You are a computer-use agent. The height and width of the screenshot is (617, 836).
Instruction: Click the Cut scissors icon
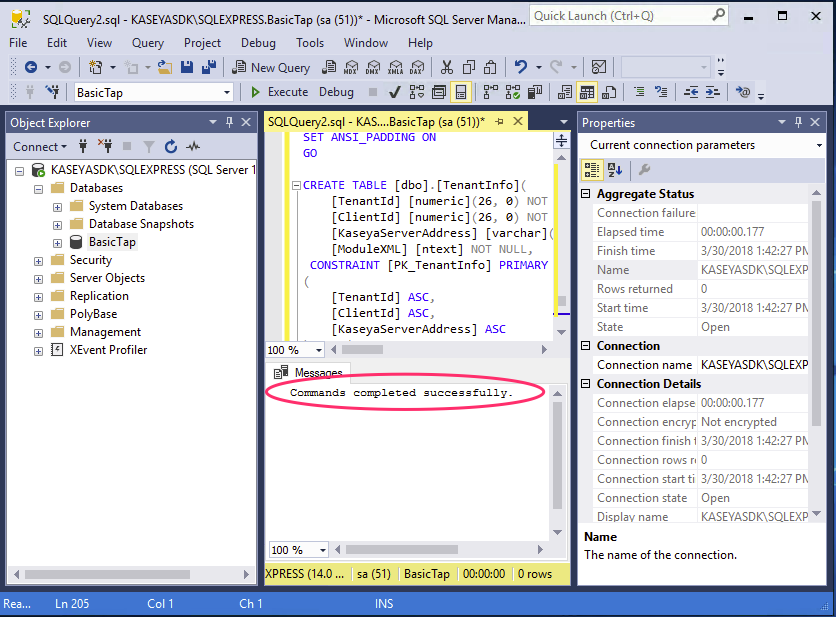447,67
